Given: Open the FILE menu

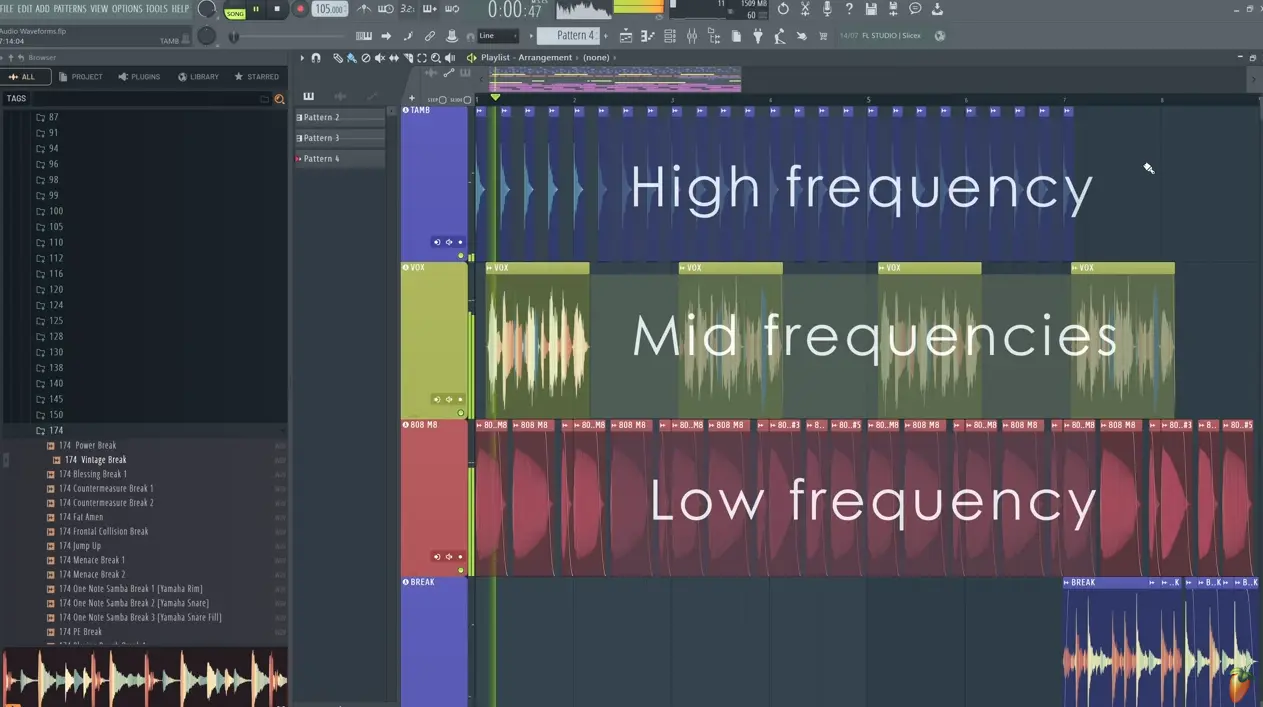Looking at the screenshot, I should (x=8, y=8).
